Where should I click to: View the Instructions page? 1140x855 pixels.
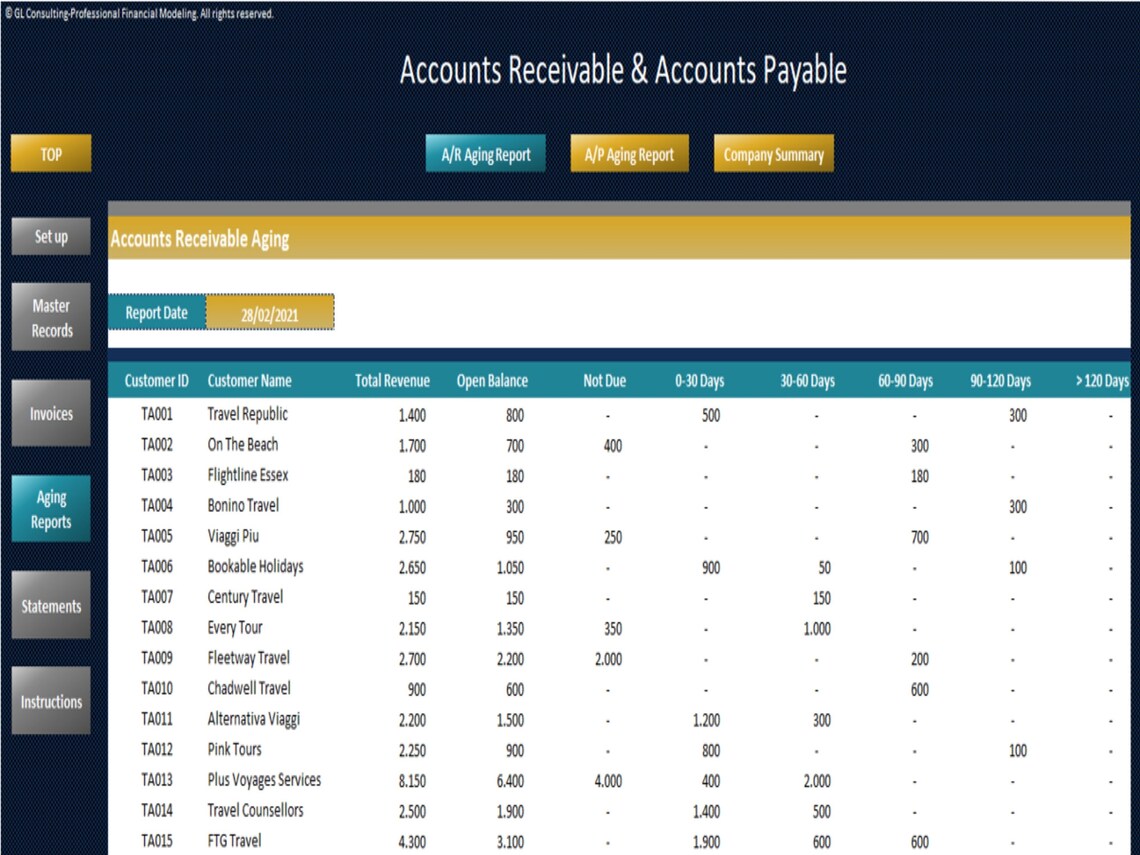click(50, 701)
